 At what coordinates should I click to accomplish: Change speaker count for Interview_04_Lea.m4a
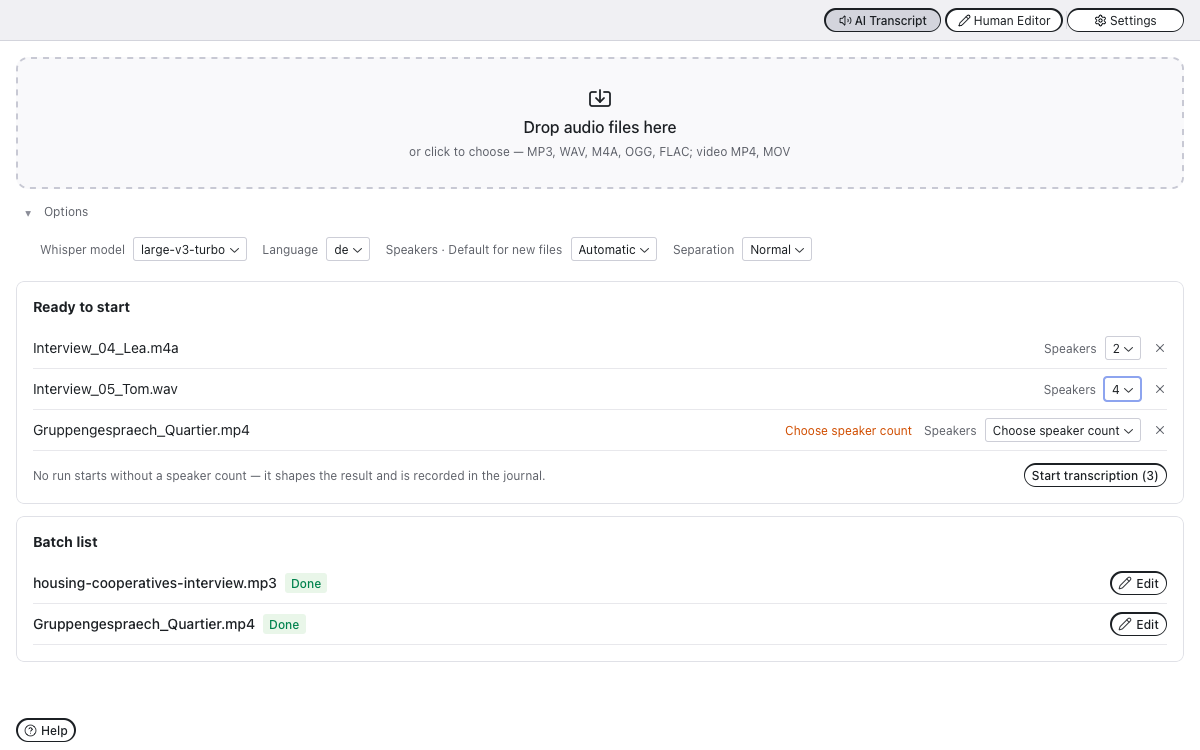pos(1123,348)
